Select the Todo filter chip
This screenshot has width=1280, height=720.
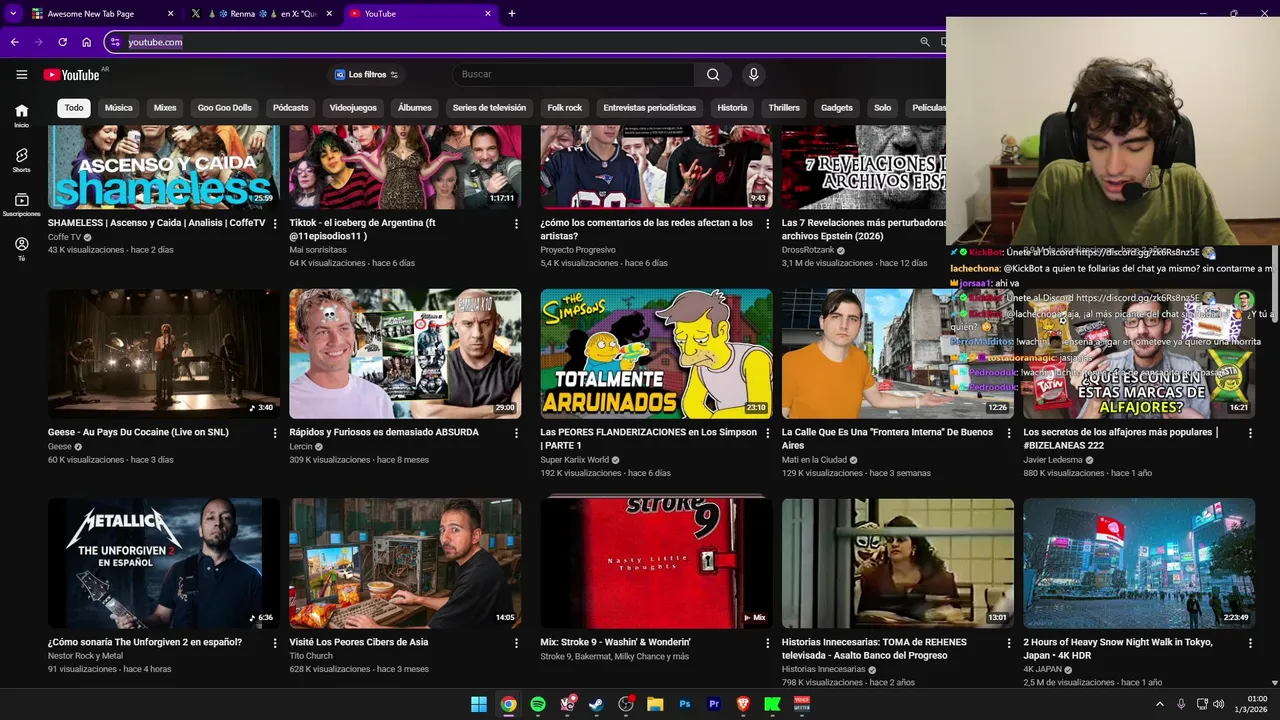(74, 108)
